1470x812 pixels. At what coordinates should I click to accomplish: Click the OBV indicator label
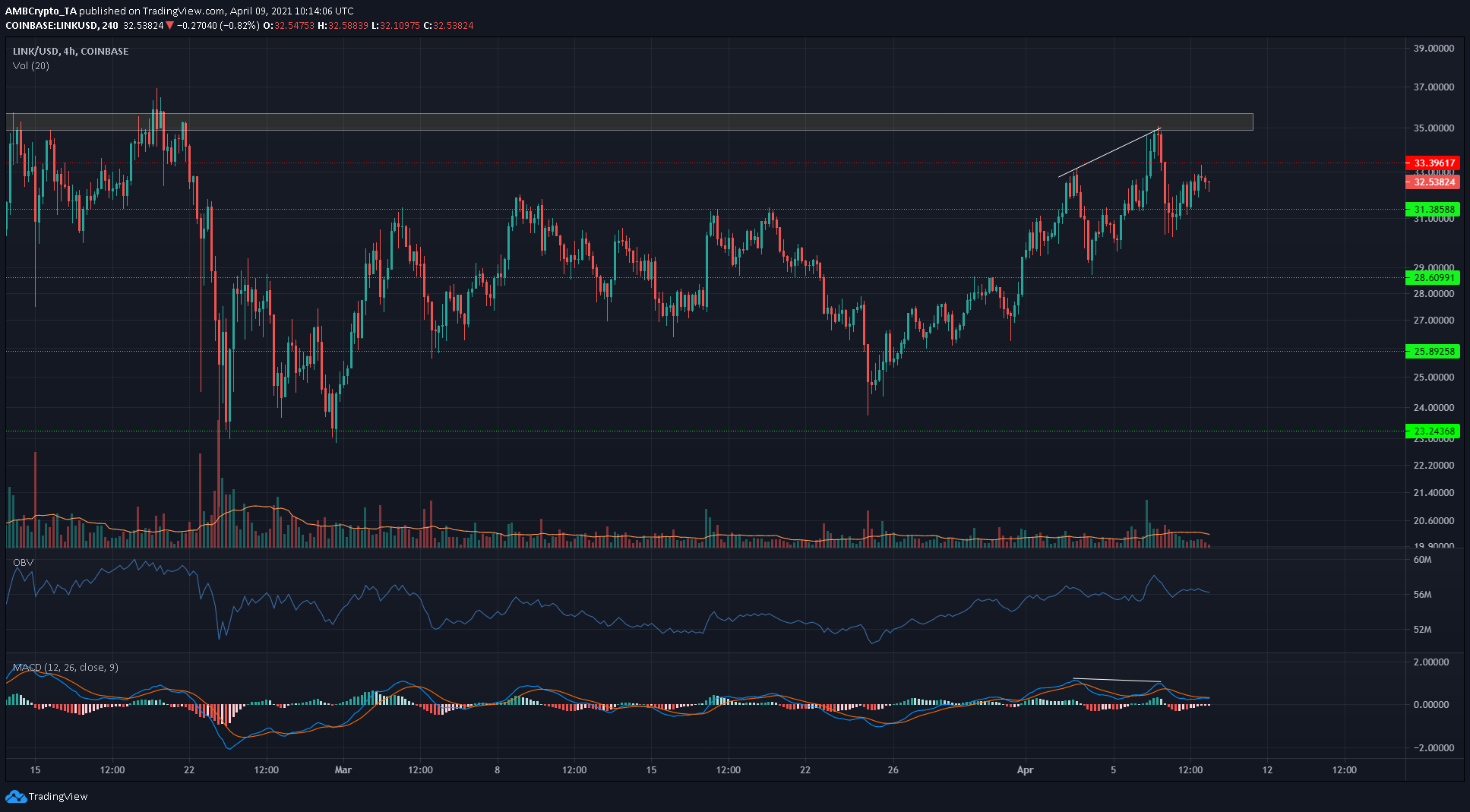tap(23, 562)
